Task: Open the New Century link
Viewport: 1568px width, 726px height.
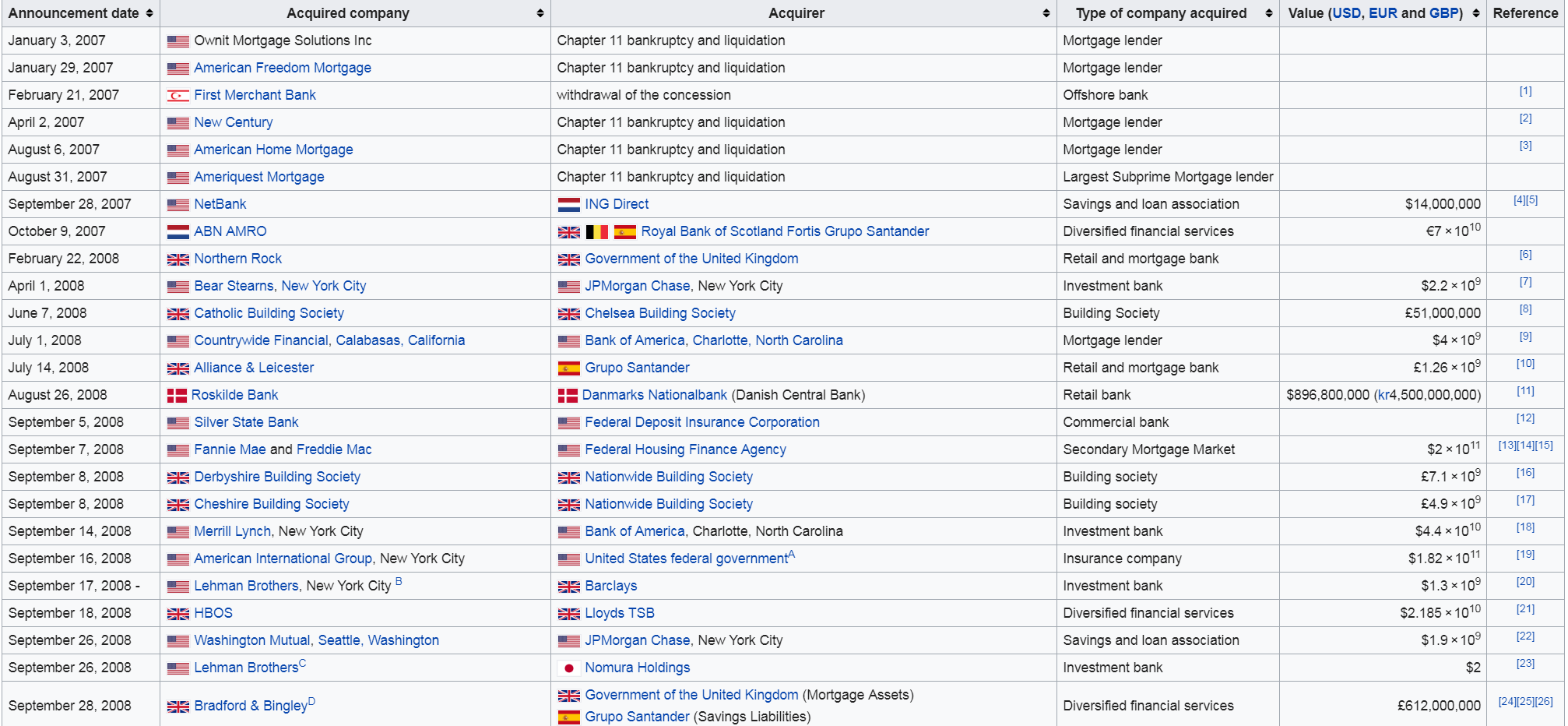Action: (x=234, y=122)
